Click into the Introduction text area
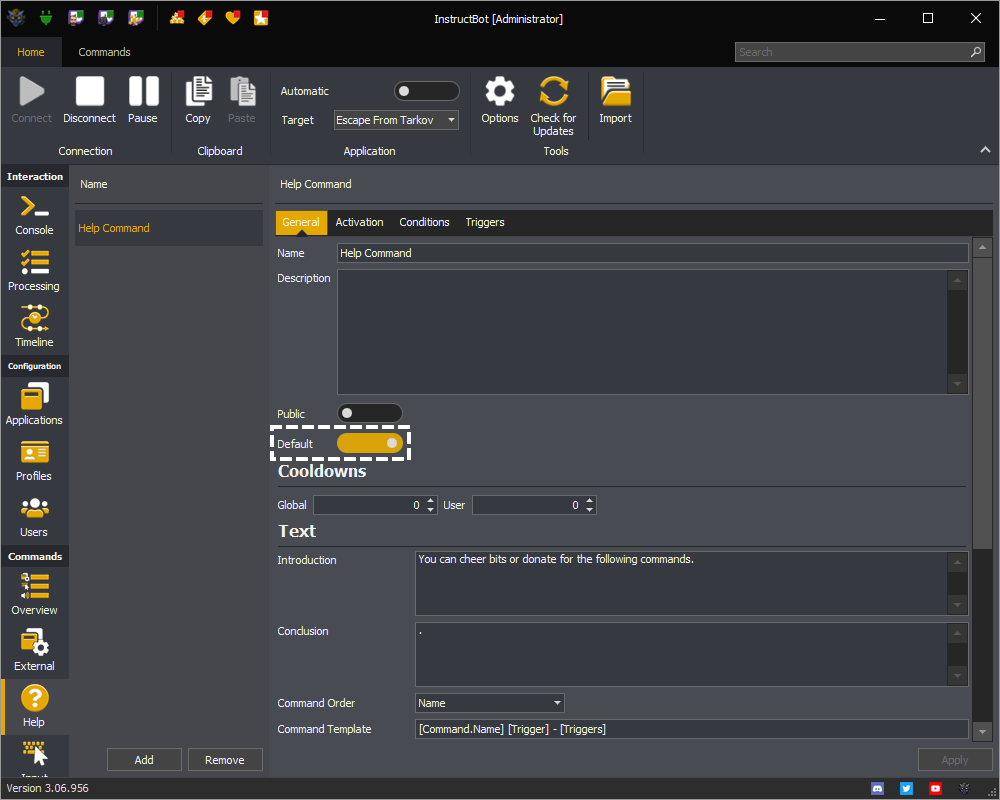The width and height of the screenshot is (1000, 800). point(681,583)
